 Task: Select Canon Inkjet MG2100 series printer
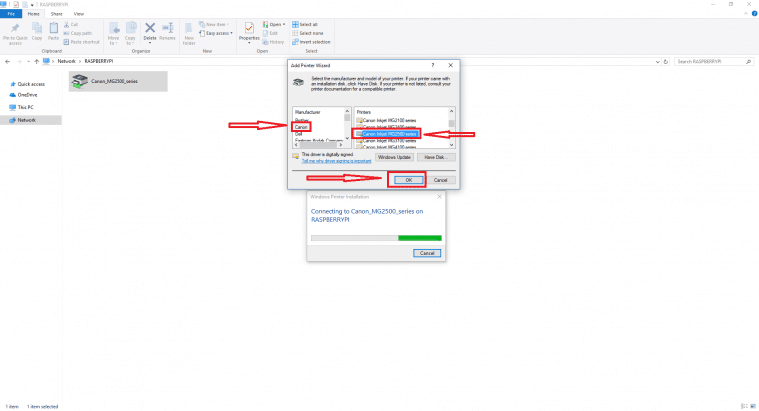pyautogui.click(x=386, y=121)
